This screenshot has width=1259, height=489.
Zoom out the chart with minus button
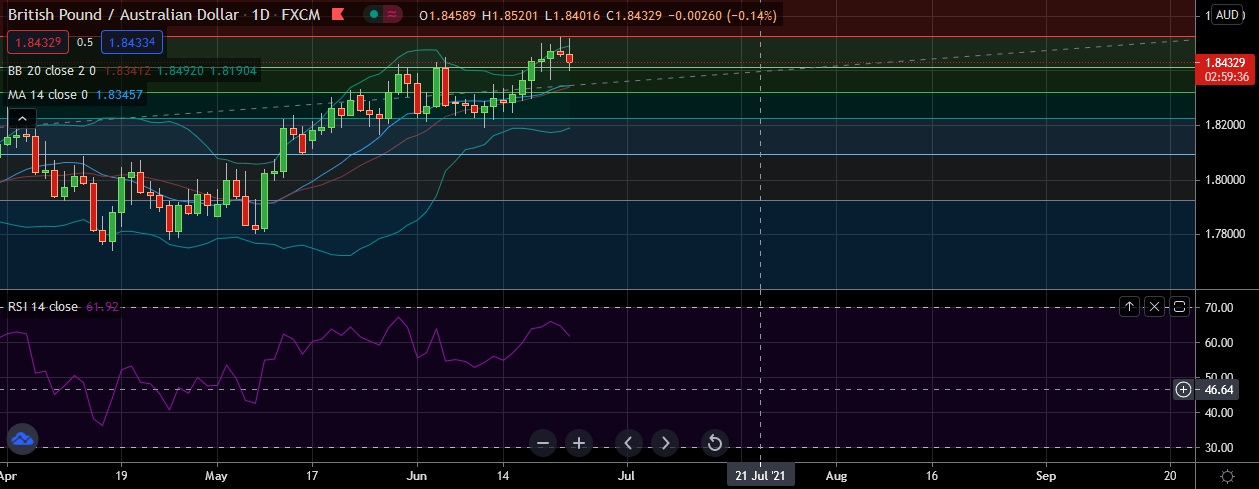pos(543,442)
